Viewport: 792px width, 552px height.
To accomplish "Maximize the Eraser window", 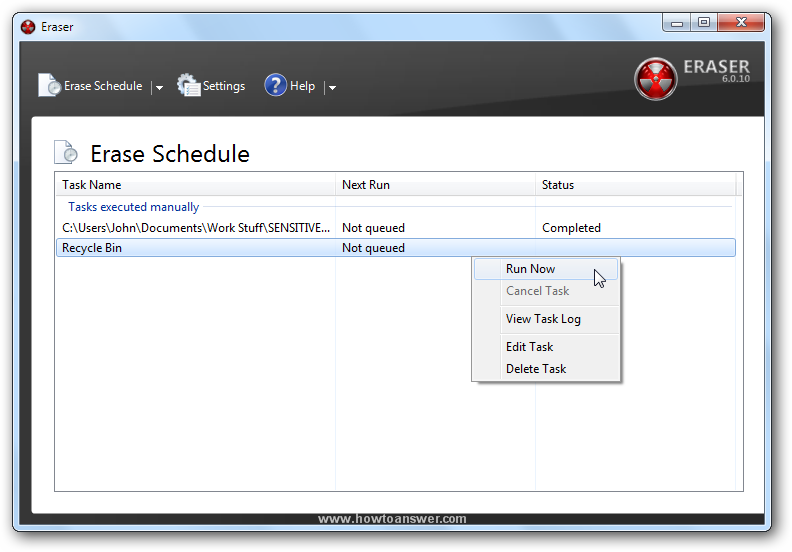I will [704, 22].
